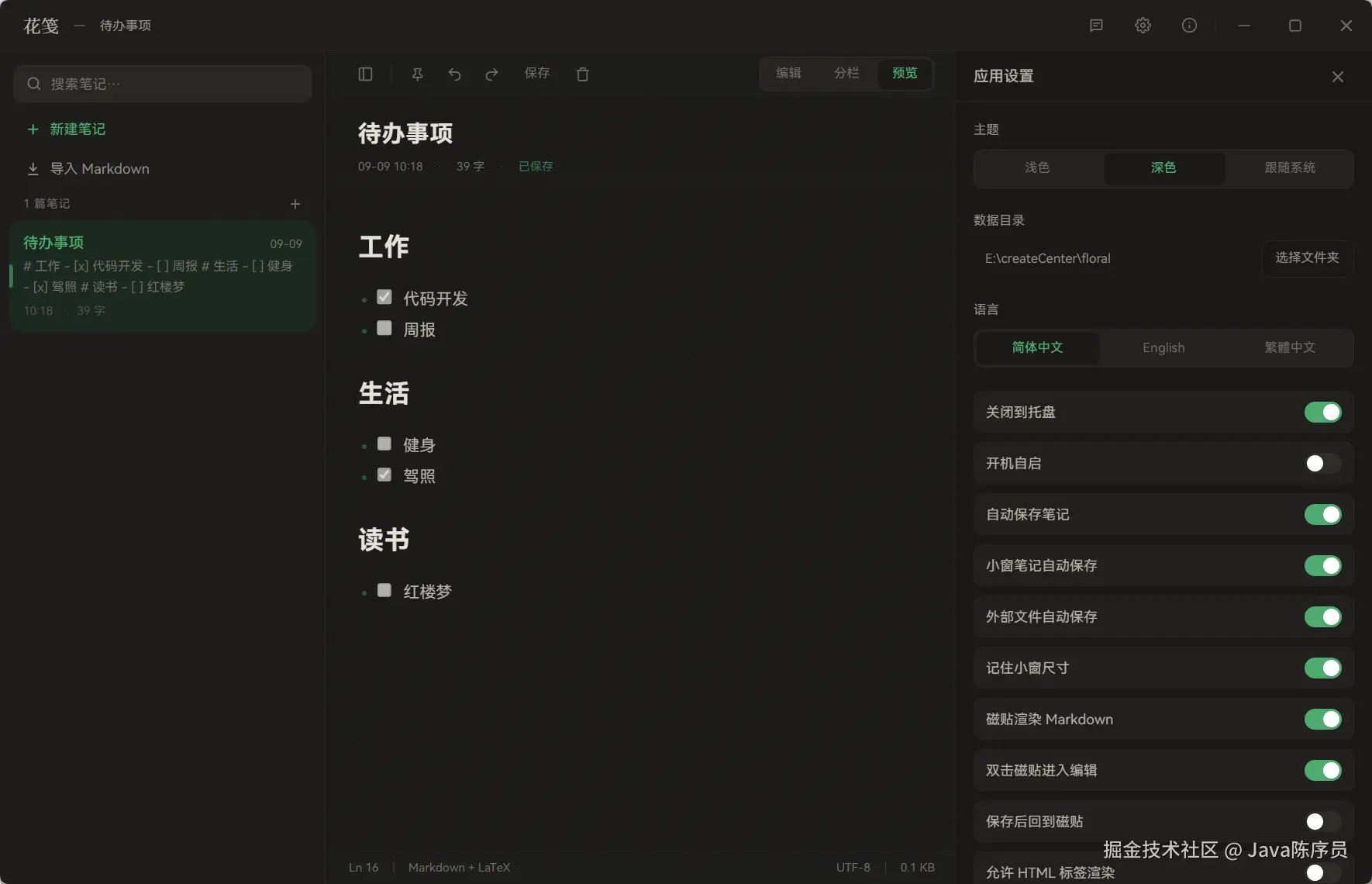Click the 选择文件夹 button
The height and width of the screenshot is (884, 1372).
[x=1307, y=257]
